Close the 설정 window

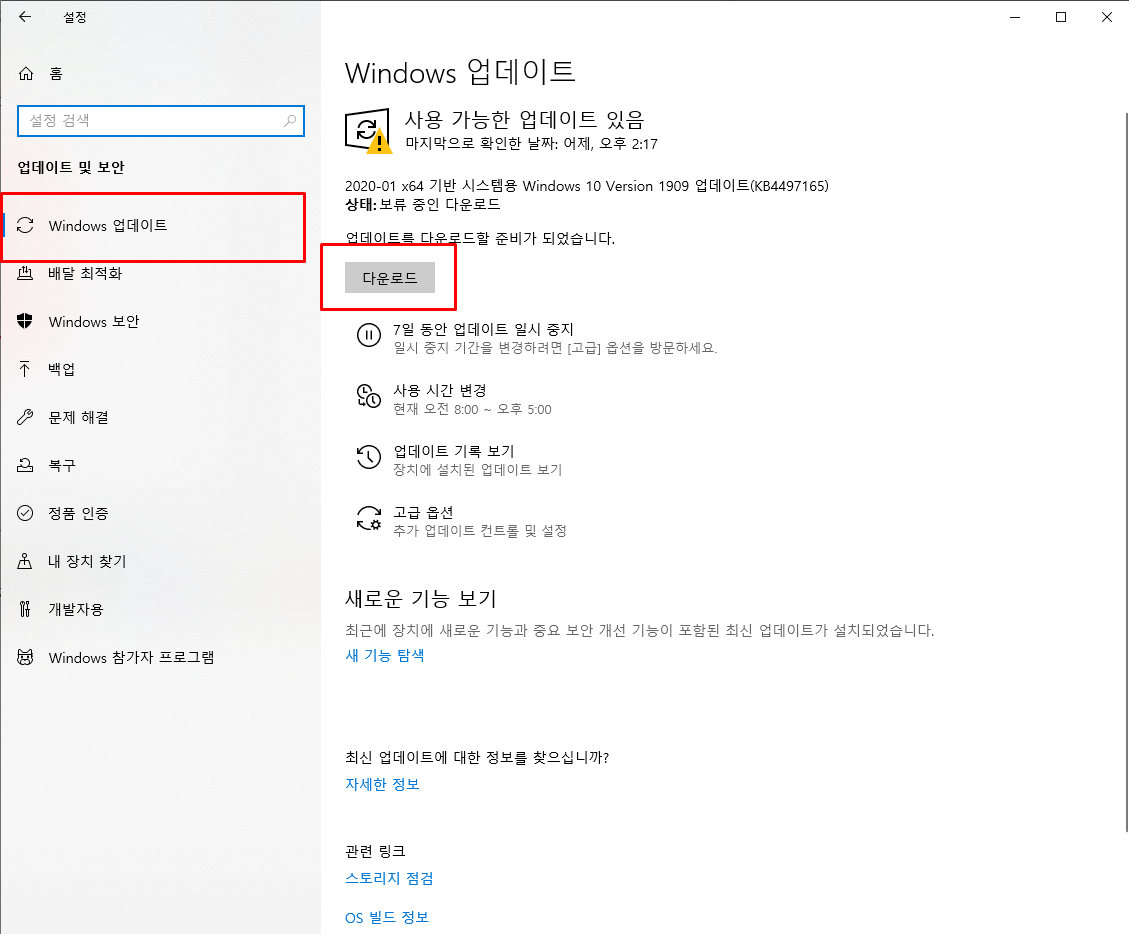1107,17
